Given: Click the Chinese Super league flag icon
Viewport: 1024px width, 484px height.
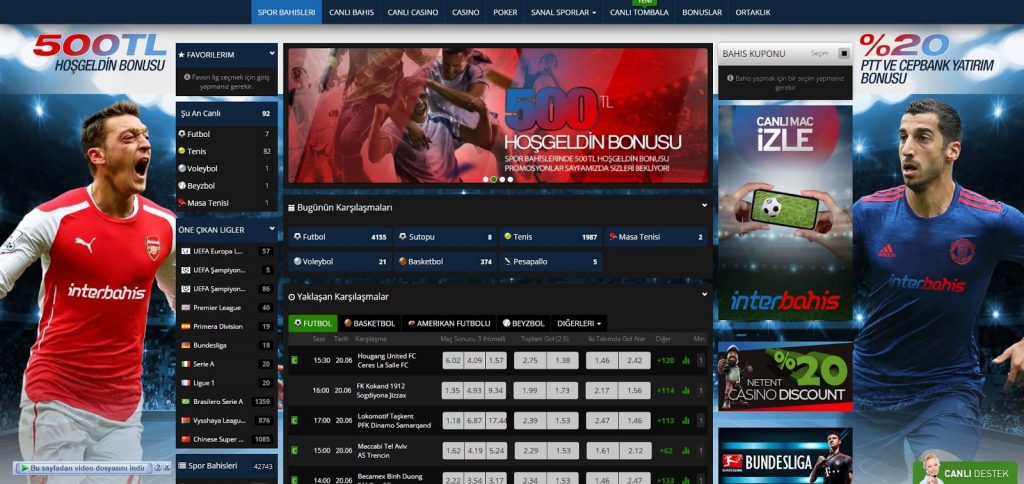Looking at the screenshot, I should pyautogui.click(x=185, y=440).
